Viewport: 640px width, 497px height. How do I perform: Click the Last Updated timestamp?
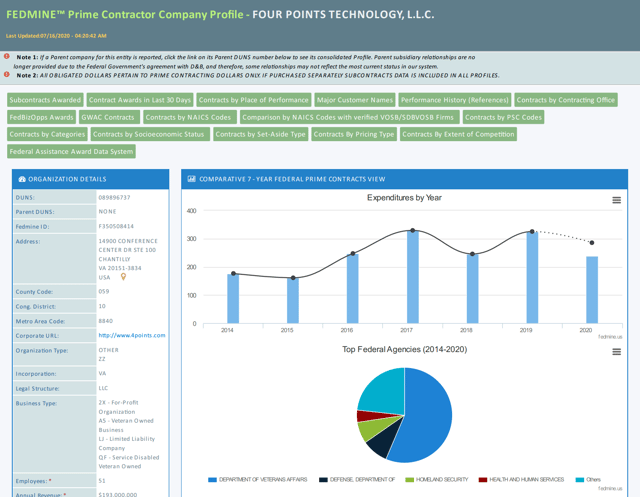[56, 36]
